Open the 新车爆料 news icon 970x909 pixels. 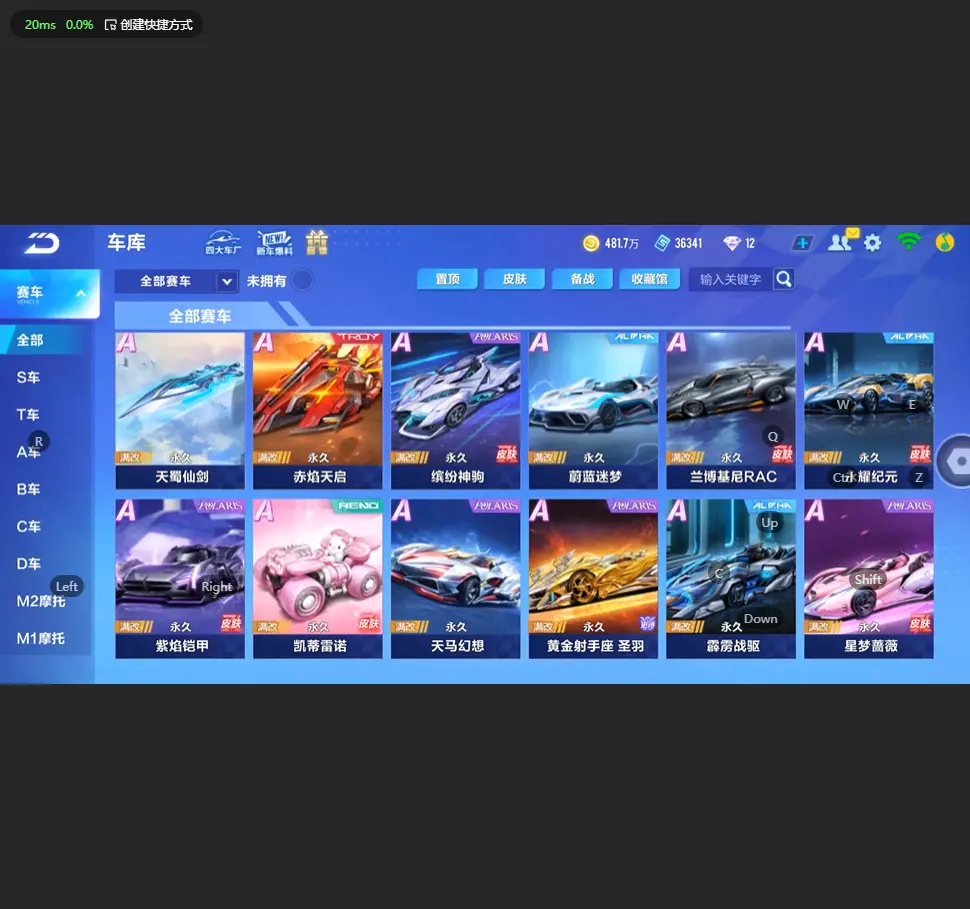click(x=275, y=243)
